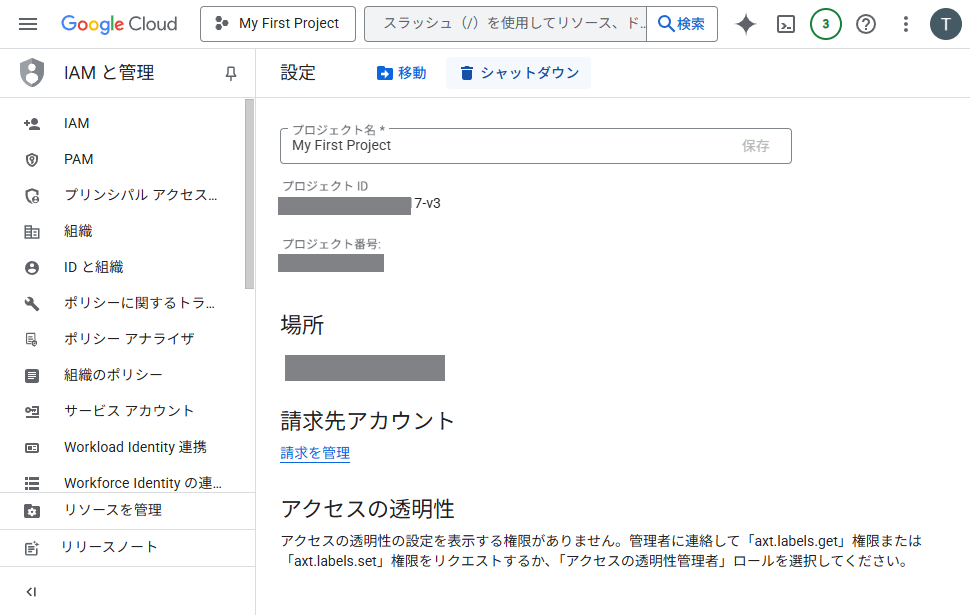The image size is (970, 615).
Task: View the notifications badge
Action: [x=825, y=23]
